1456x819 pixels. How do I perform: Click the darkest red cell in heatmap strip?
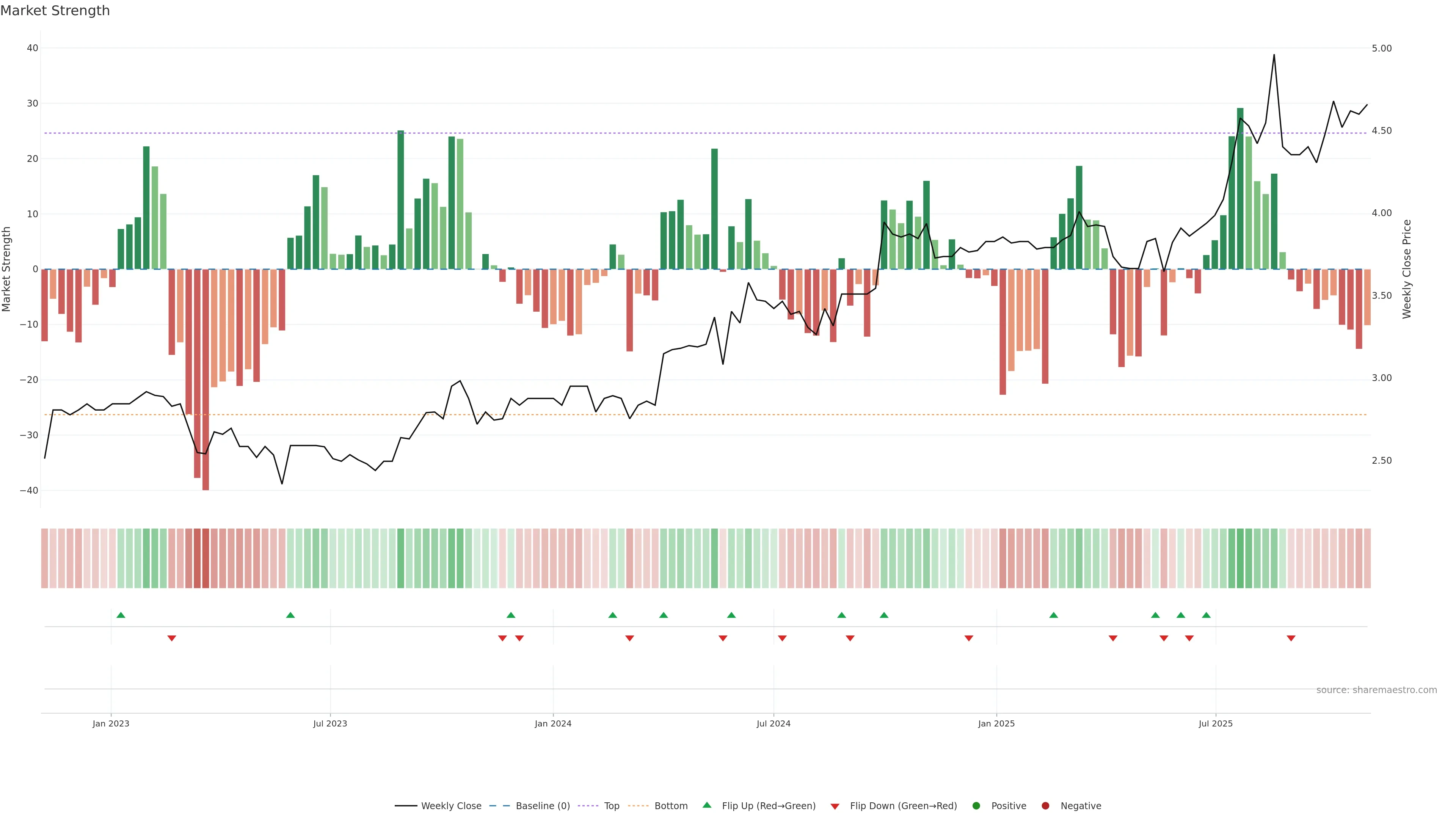tap(206, 558)
